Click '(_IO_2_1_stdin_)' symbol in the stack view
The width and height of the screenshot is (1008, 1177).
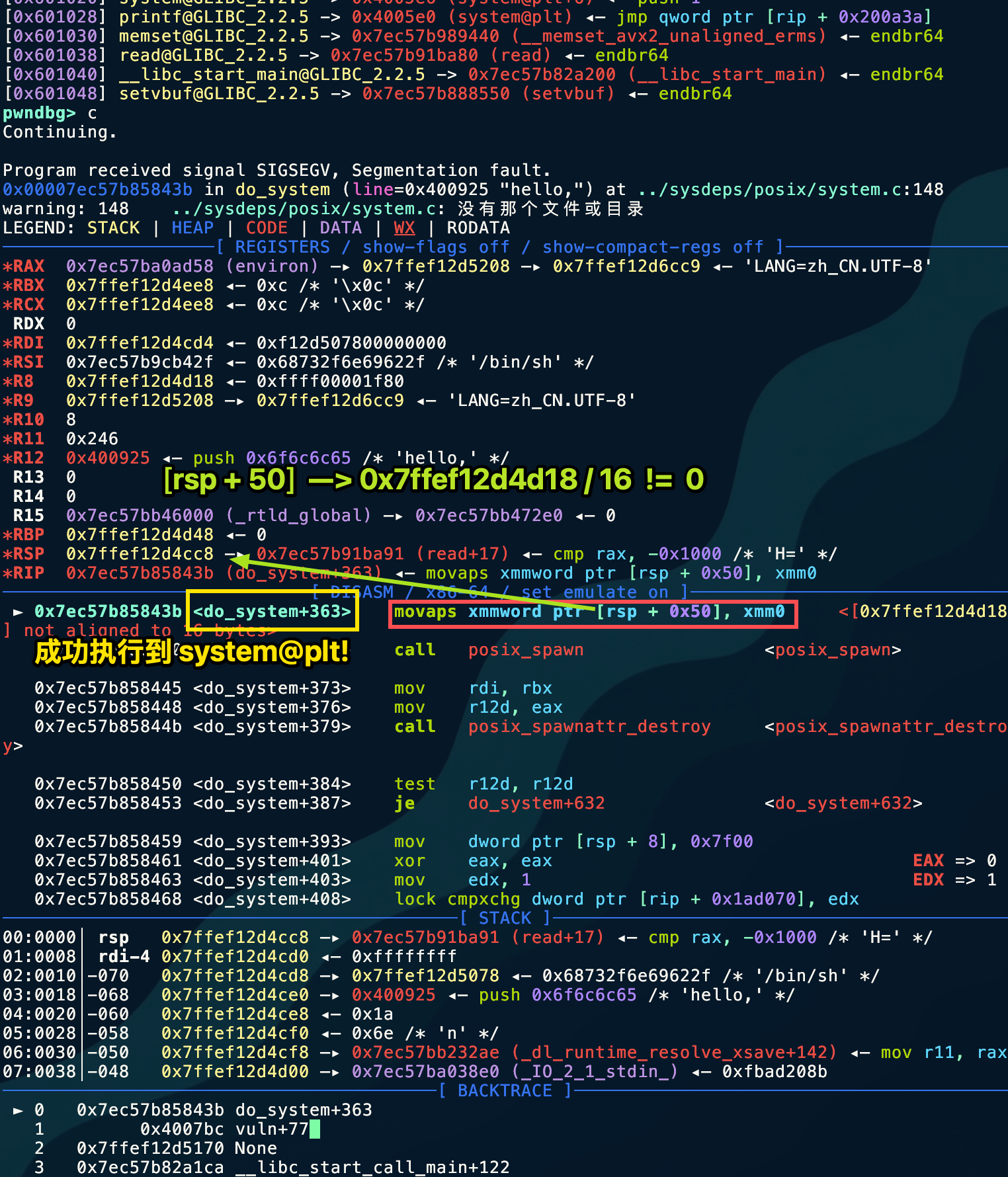pyautogui.click(x=595, y=1072)
